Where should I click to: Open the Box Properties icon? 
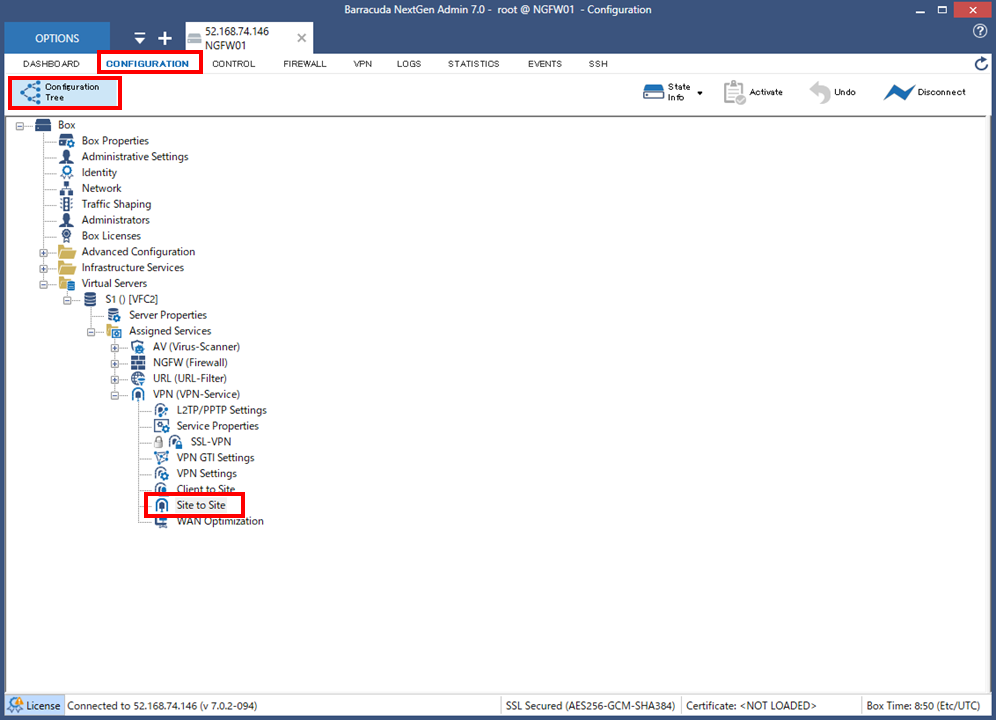67,140
